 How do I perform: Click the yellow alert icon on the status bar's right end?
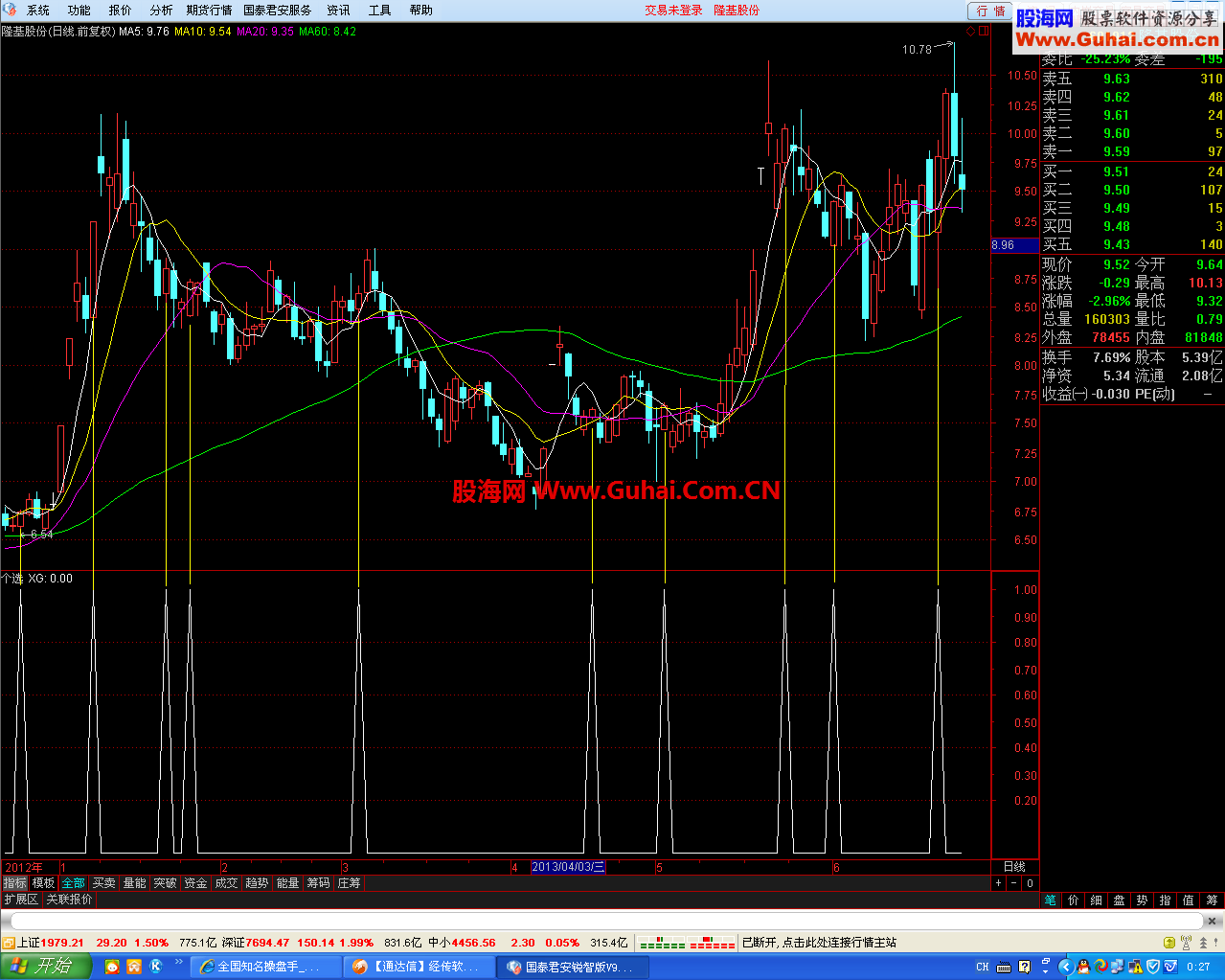pos(1168,943)
